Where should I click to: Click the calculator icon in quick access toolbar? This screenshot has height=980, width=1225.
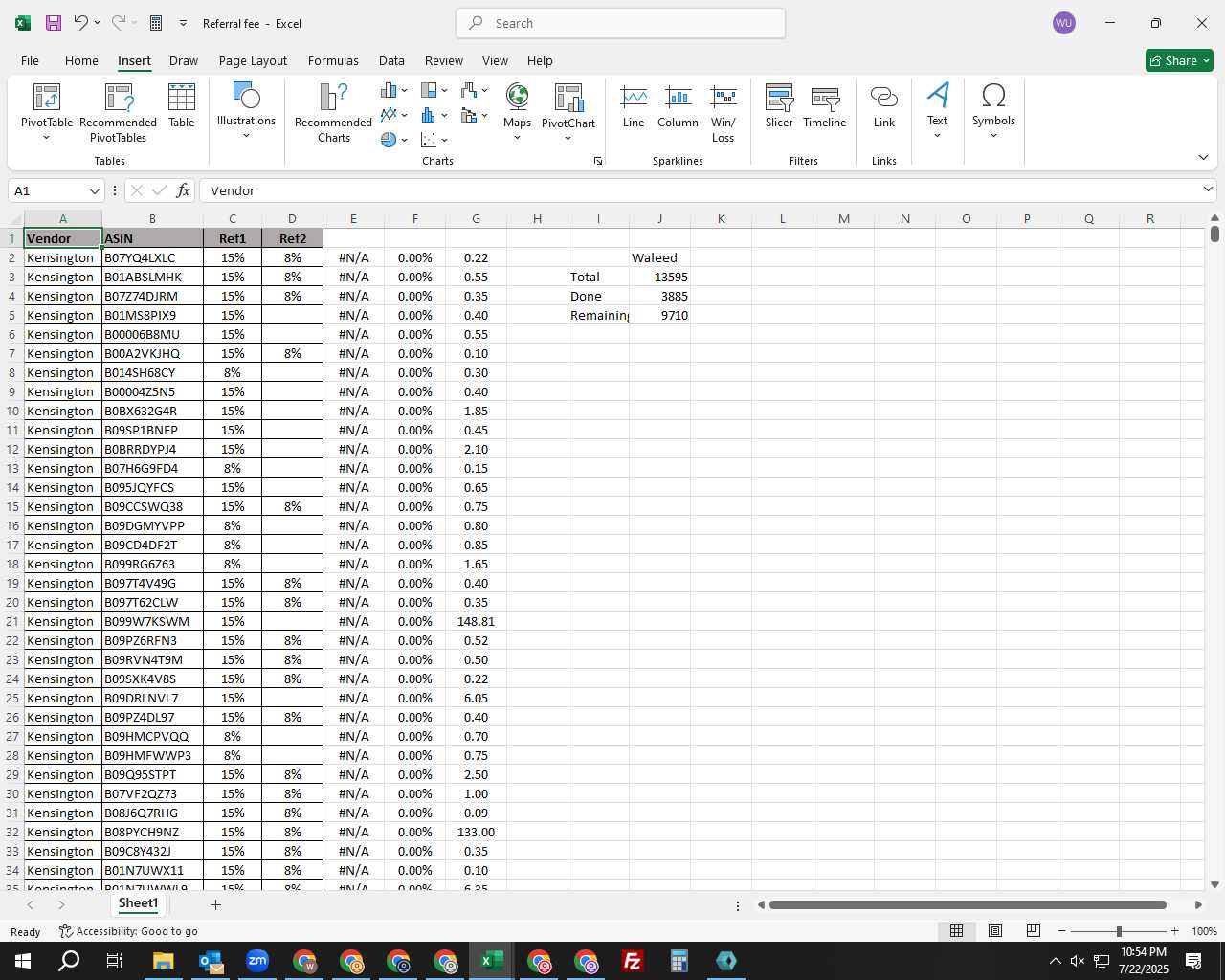pyautogui.click(x=156, y=23)
